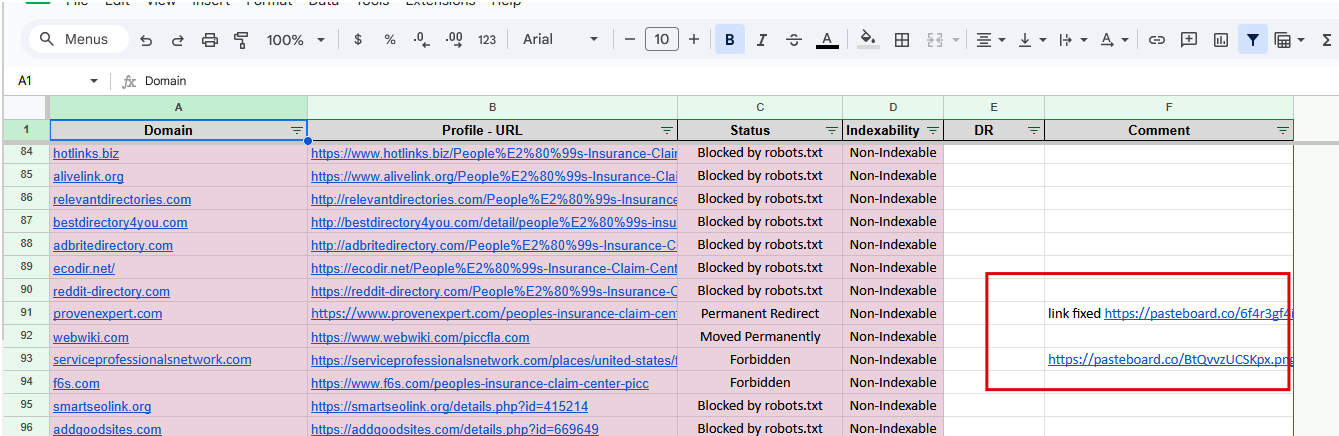
Task: Click the undo arrow icon
Action: 146,40
